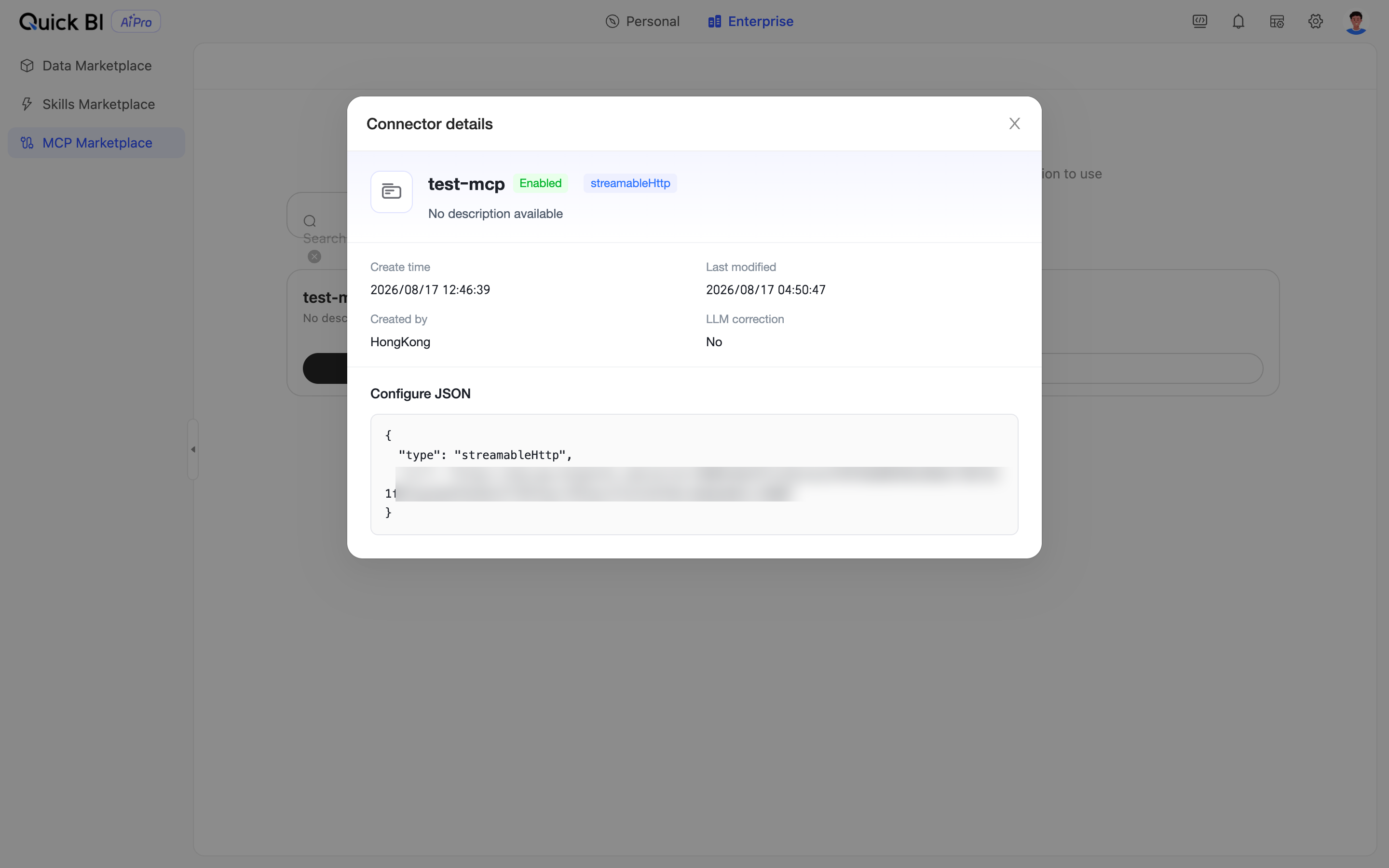
Task: Close the Connector details dialog
Action: (x=1014, y=123)
